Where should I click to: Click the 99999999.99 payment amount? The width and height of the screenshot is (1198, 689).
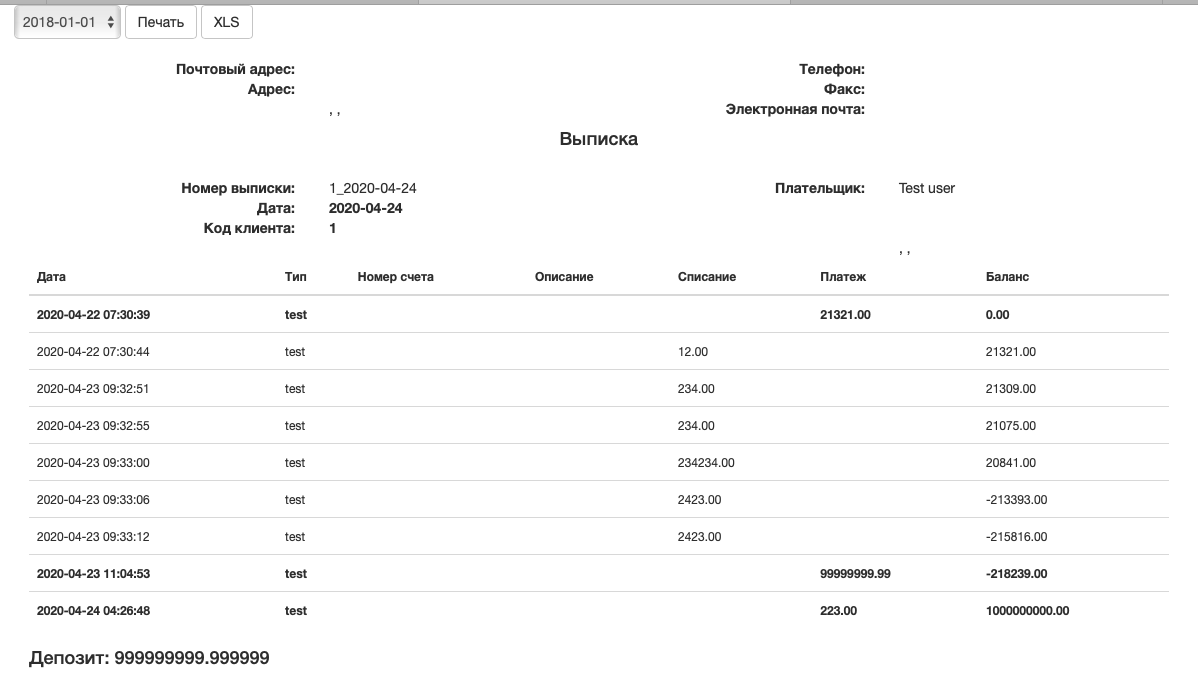855,574
